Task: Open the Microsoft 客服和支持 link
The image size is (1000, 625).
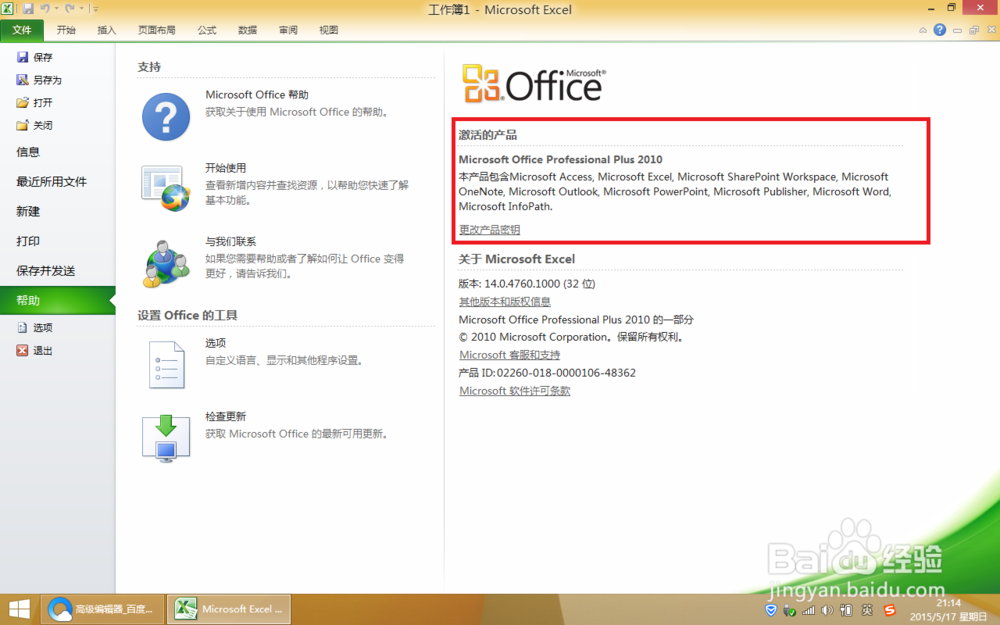Action: [510, 355]
